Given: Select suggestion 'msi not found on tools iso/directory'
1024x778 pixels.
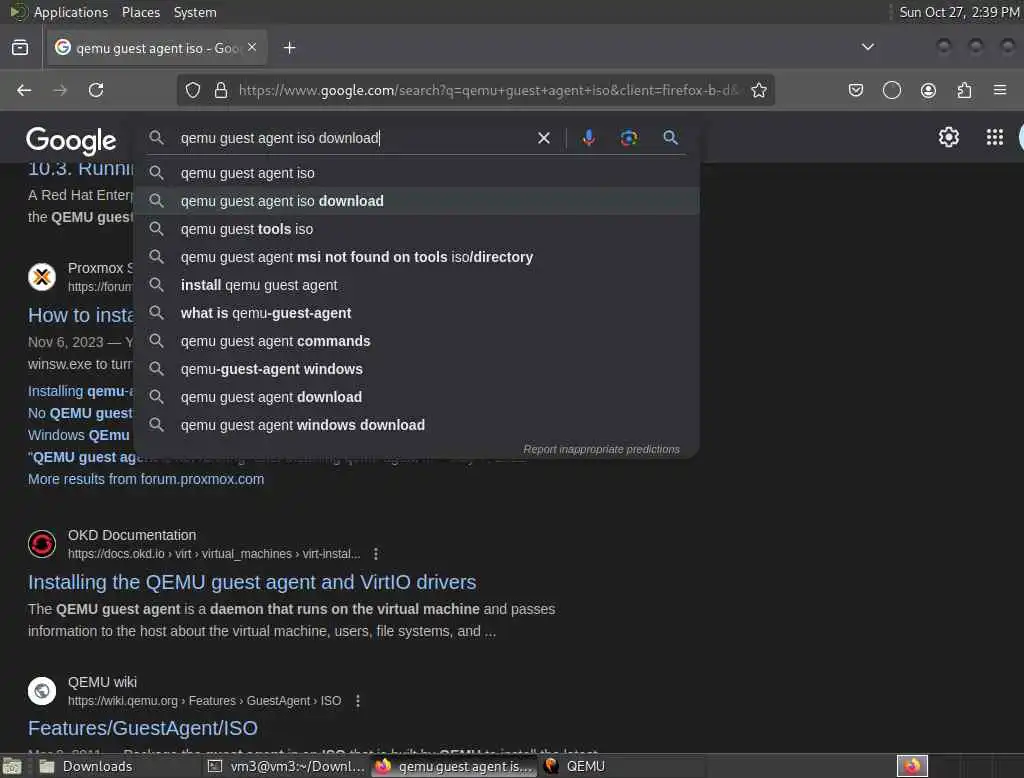Looking at the screenshot, I should pos(417,257).
